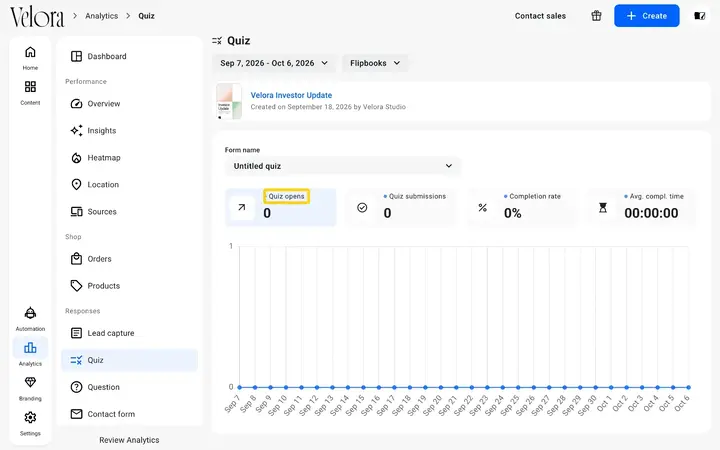This screenshot has width=720, height=450.
Task: Open Location analytics
Action: click(x=129, y=185)
